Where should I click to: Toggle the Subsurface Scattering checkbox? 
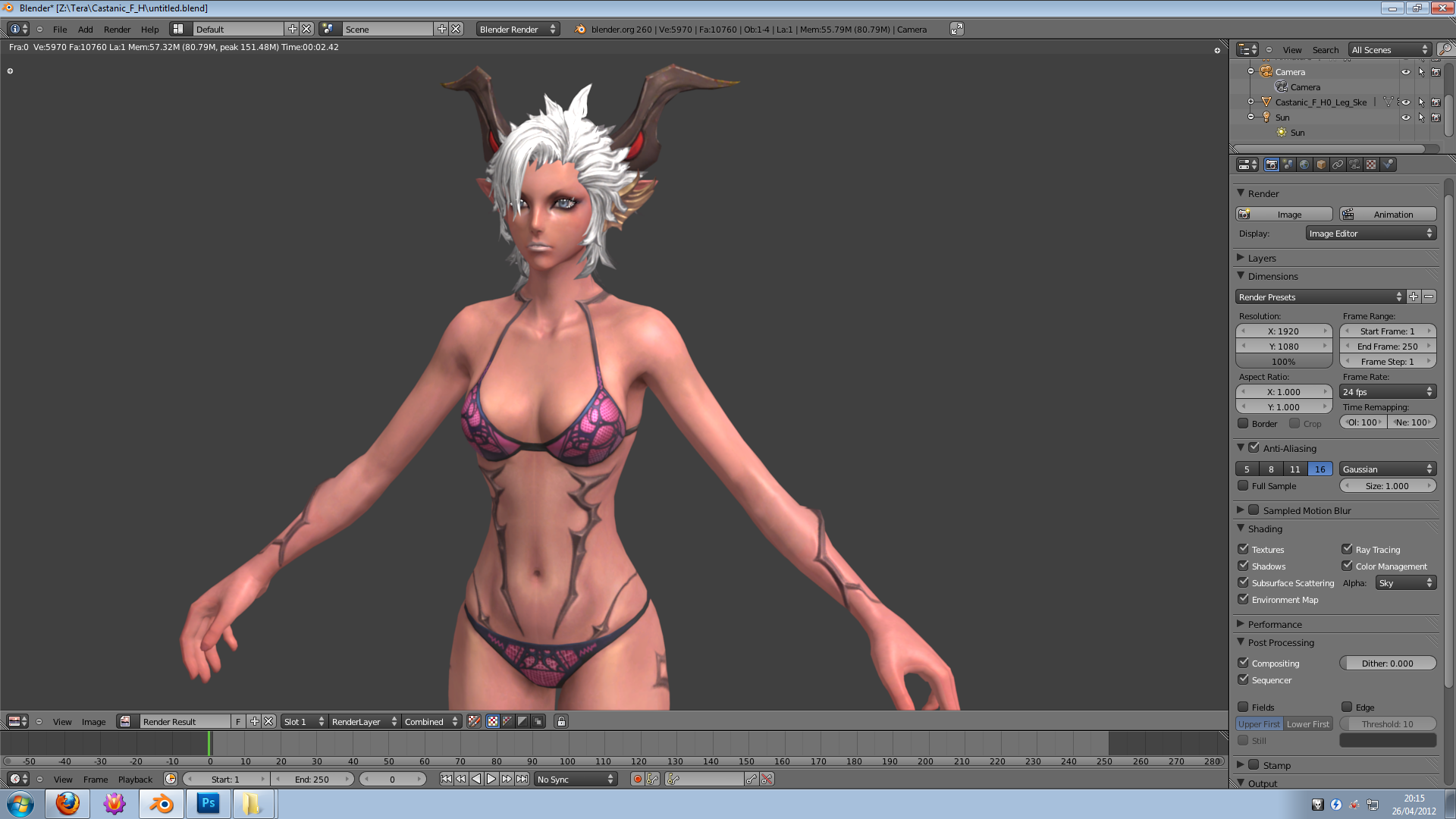pos(1243,582)
